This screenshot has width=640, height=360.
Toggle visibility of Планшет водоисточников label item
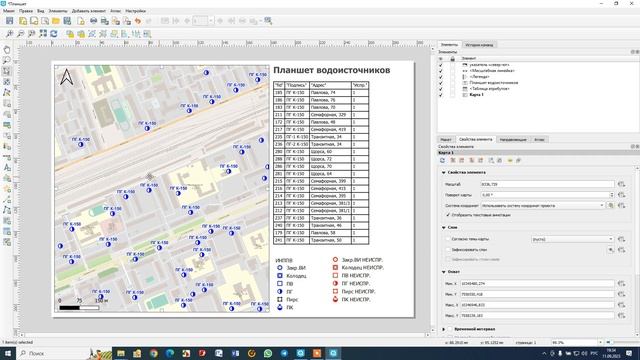point(440,83)
